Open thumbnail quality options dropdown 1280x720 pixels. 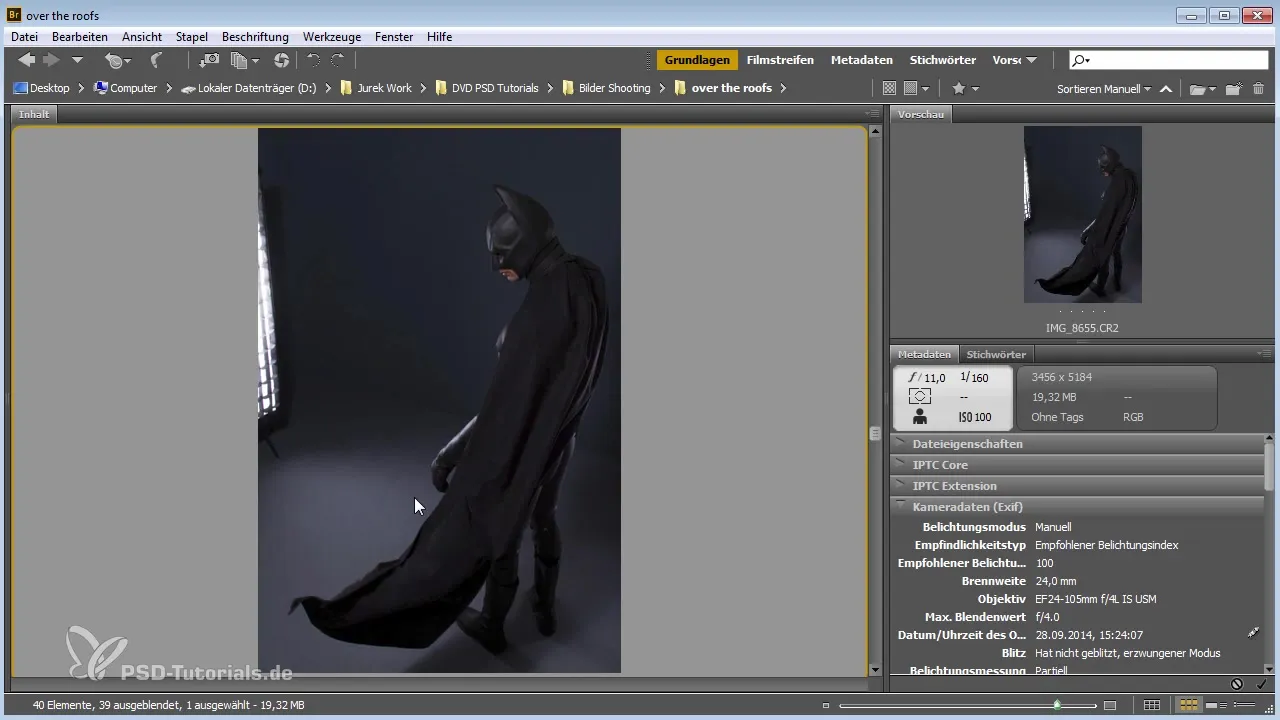click(x=916, y=88)
